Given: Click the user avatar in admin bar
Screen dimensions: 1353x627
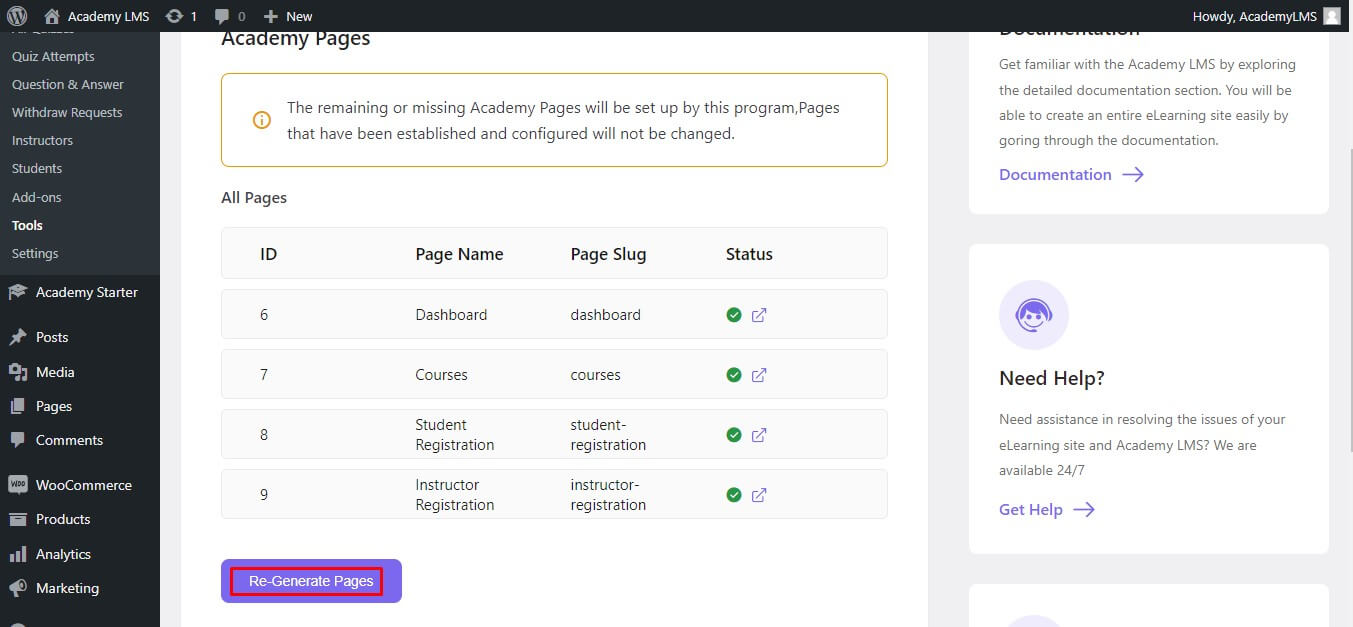Looking at the screenshot, I should [1331, 16].
